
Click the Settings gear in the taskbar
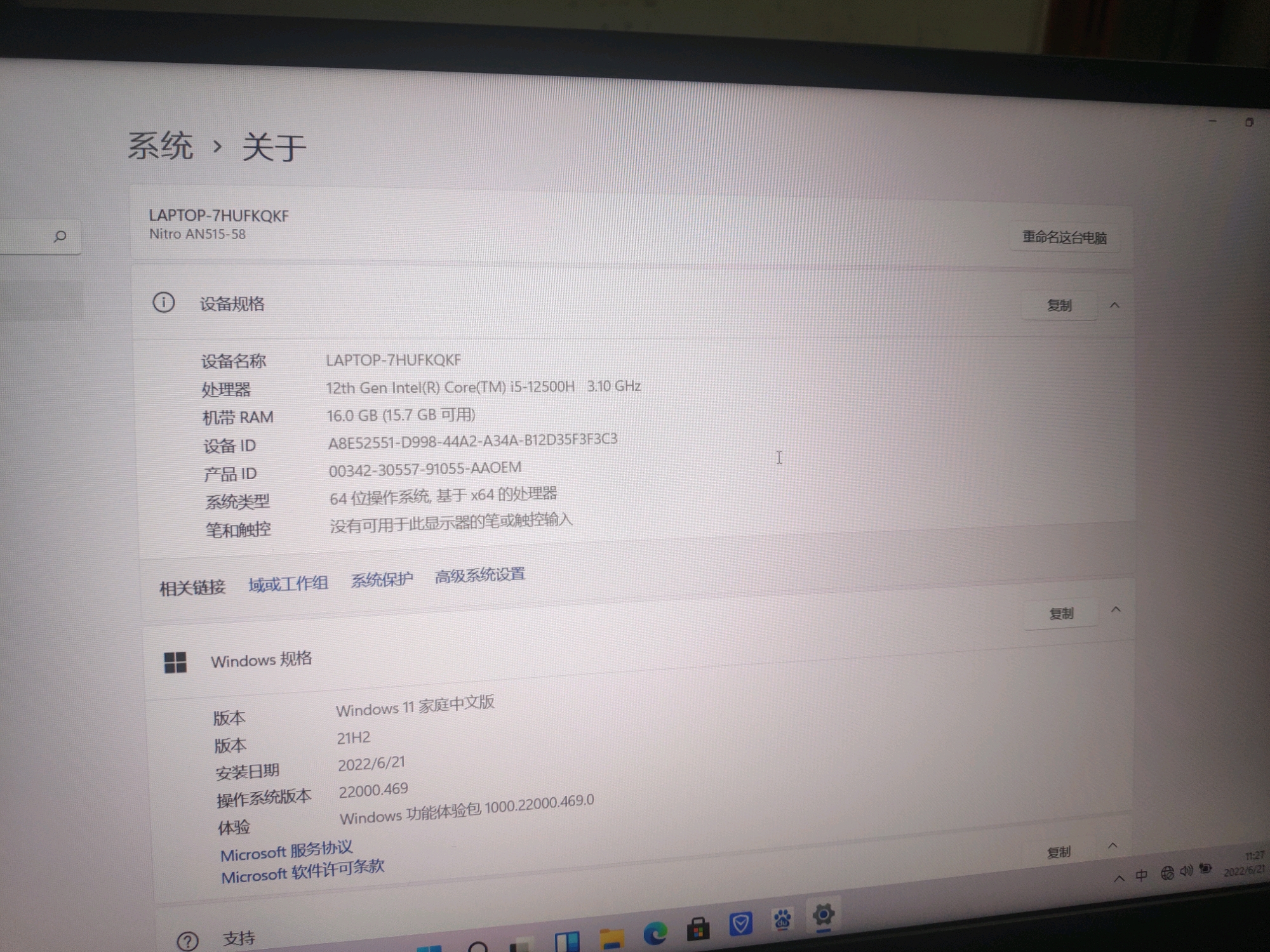(824, 915)
